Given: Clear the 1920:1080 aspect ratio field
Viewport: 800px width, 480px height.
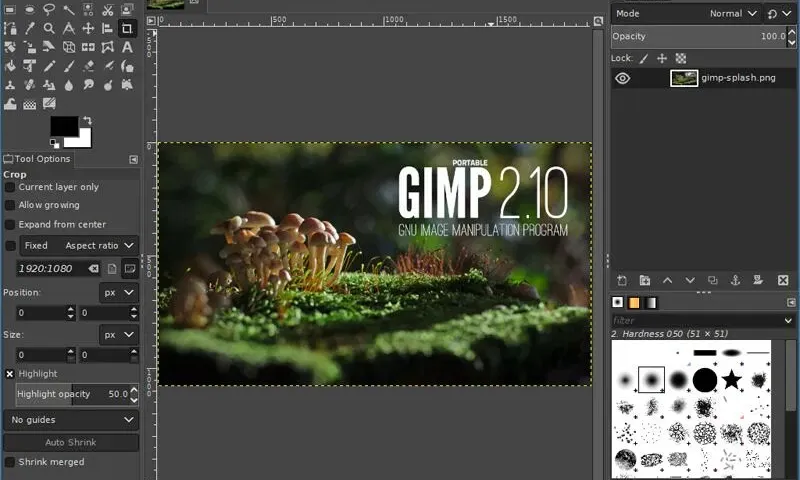Looking at the screenshot, I should click(93, 268).
